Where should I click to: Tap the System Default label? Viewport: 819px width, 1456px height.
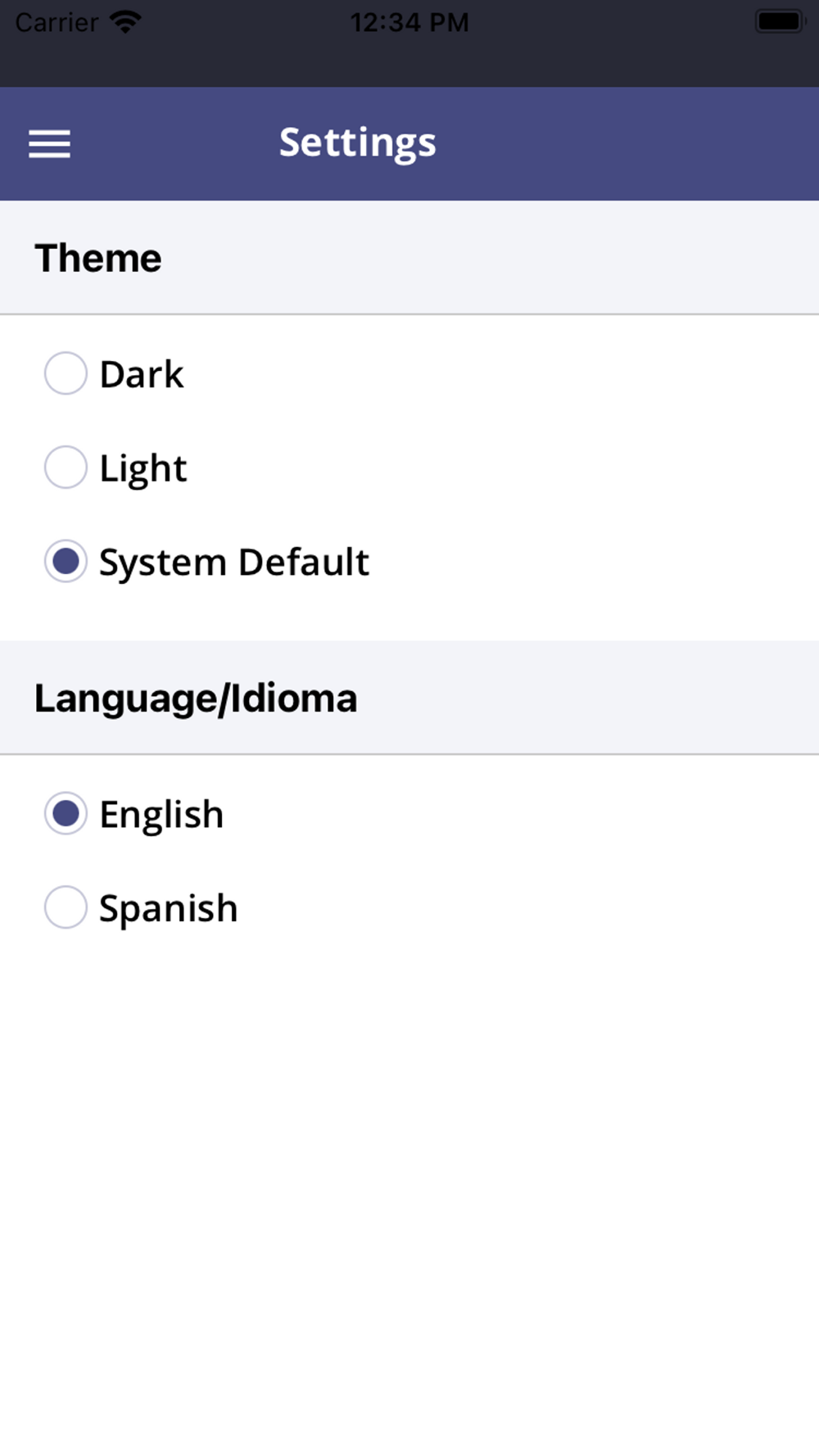(x=234, y=563)
